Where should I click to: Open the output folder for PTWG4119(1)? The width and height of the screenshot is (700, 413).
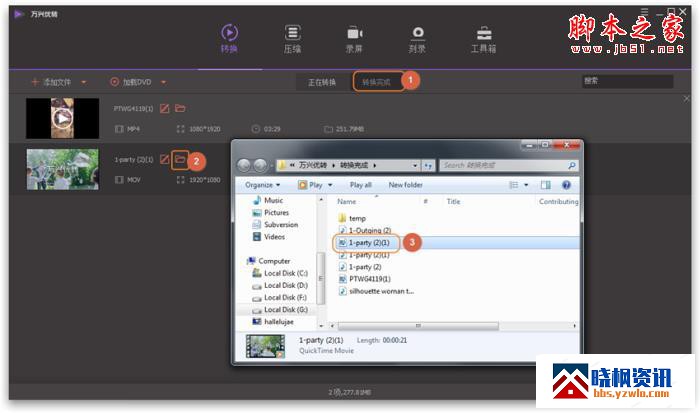[180, 108]
